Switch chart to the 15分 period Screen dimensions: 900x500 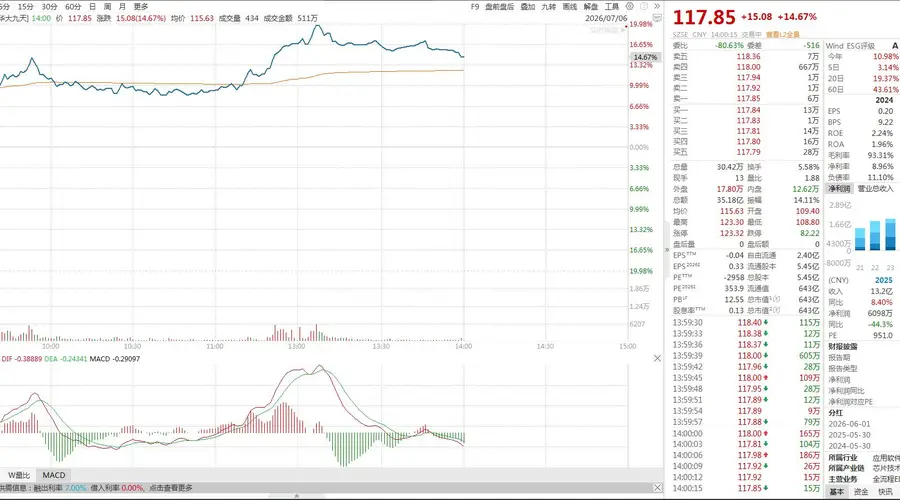(x=25, y=6)
